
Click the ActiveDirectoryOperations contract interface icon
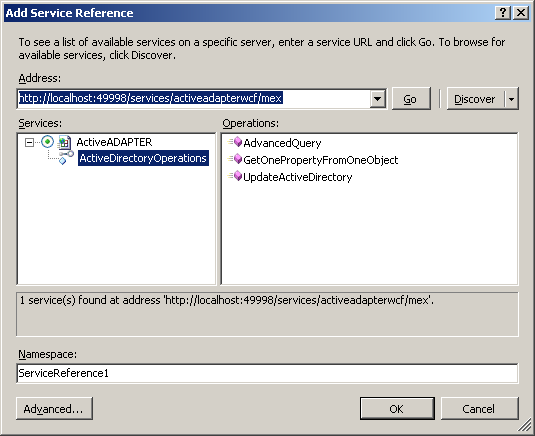tap(66, 158)
